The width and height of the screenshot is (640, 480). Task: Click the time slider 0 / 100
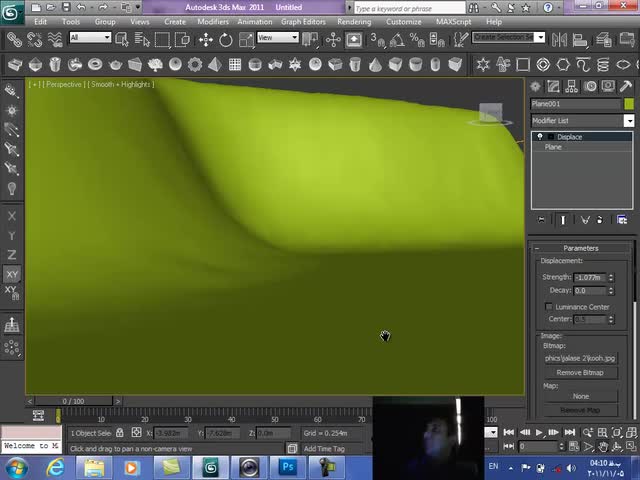click(73, 401)
